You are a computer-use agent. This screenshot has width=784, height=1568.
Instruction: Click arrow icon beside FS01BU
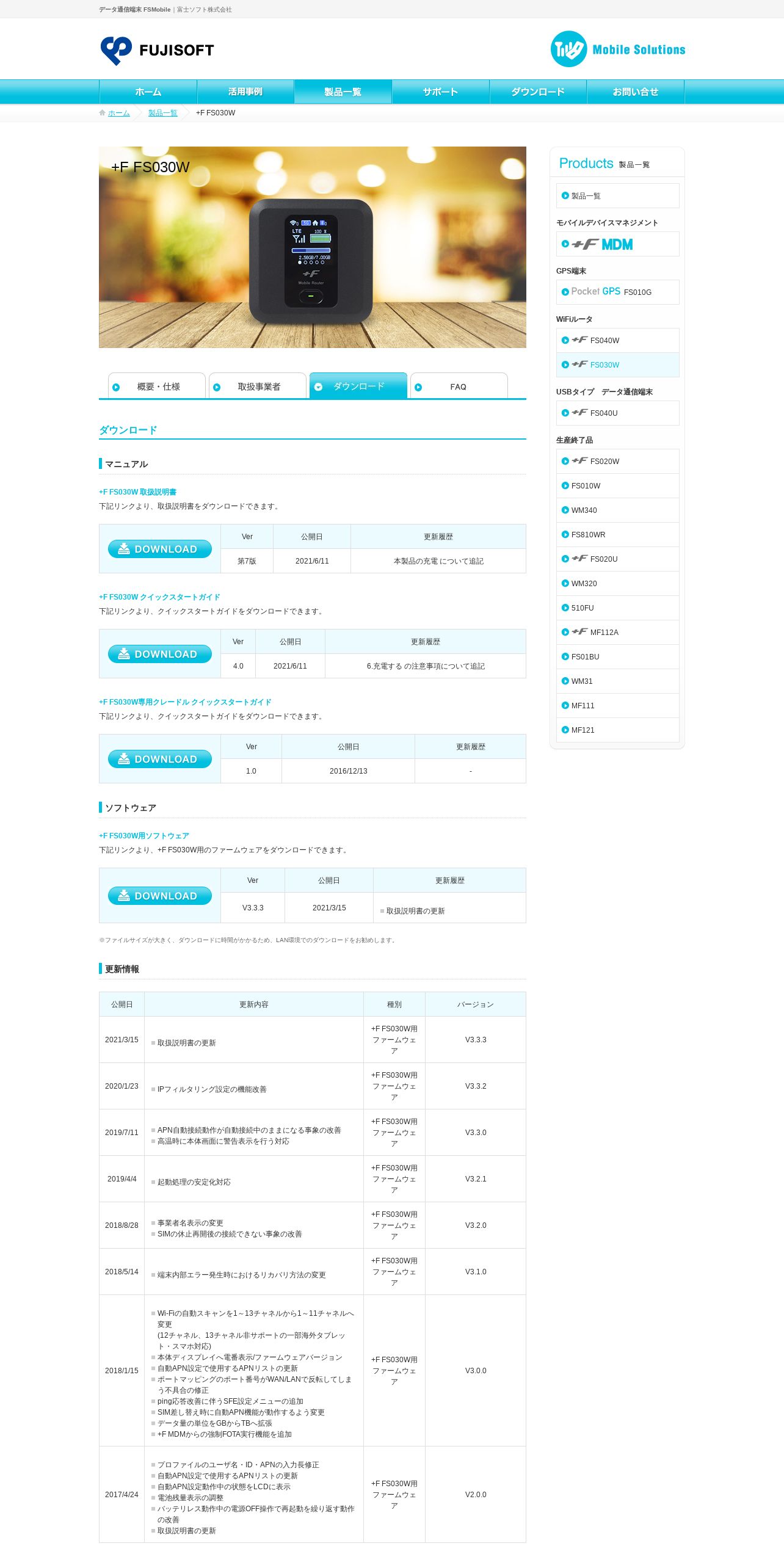(x=565, y=656)
